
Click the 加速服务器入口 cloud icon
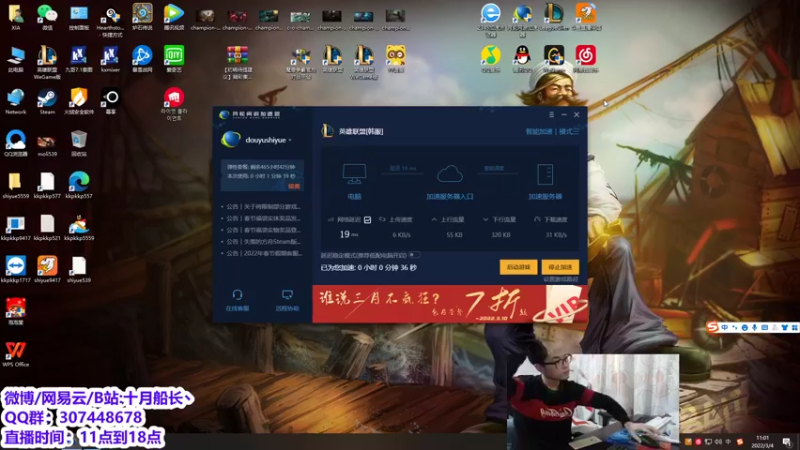pos(450,174)
